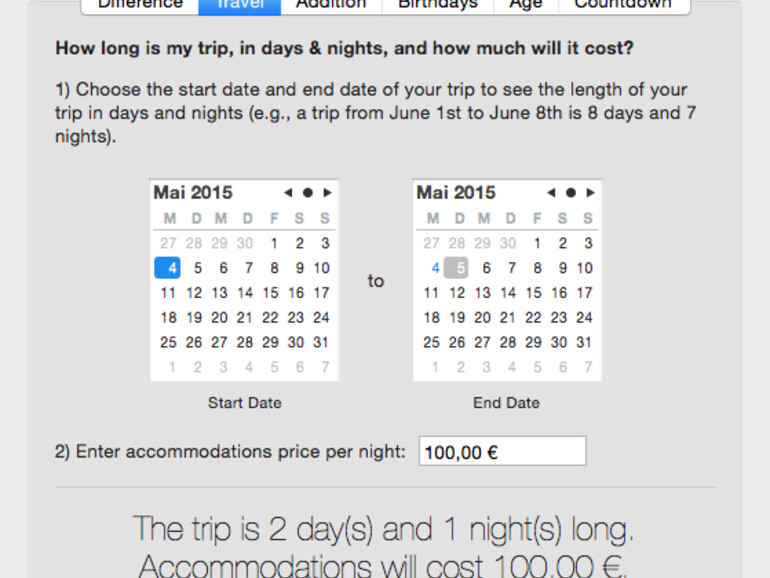Select the Birthdays tab

[x=437, y=5]
